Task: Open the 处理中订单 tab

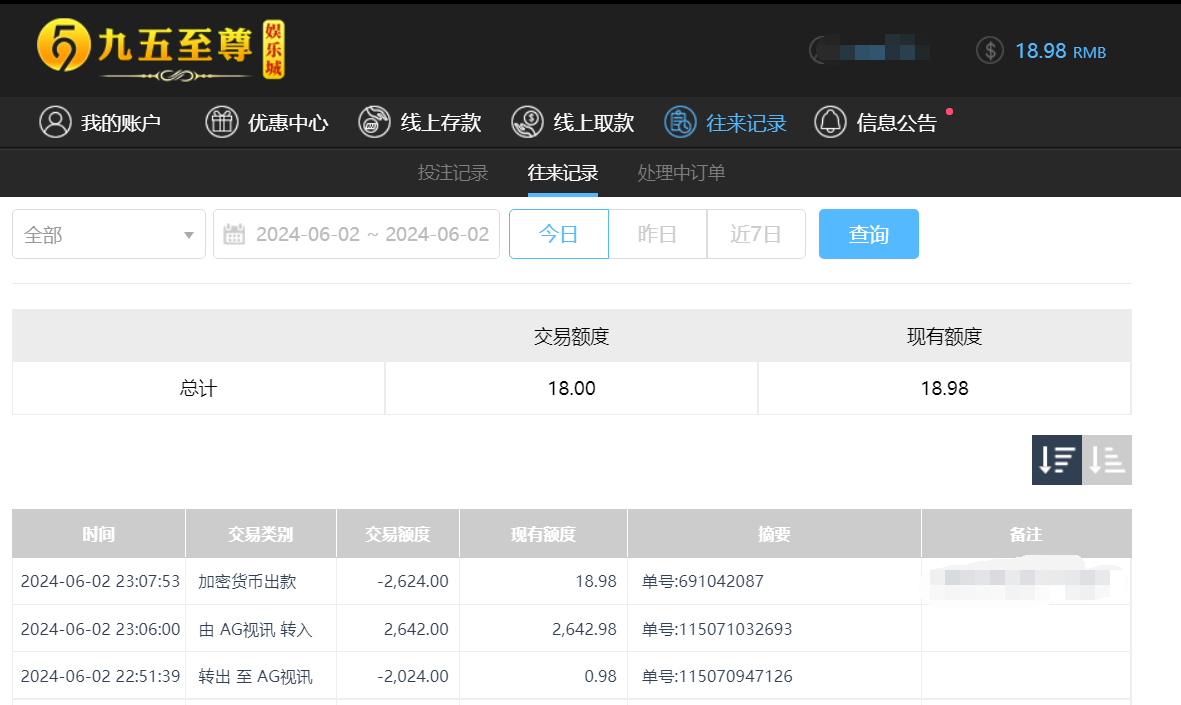Action: pos(681,172)
